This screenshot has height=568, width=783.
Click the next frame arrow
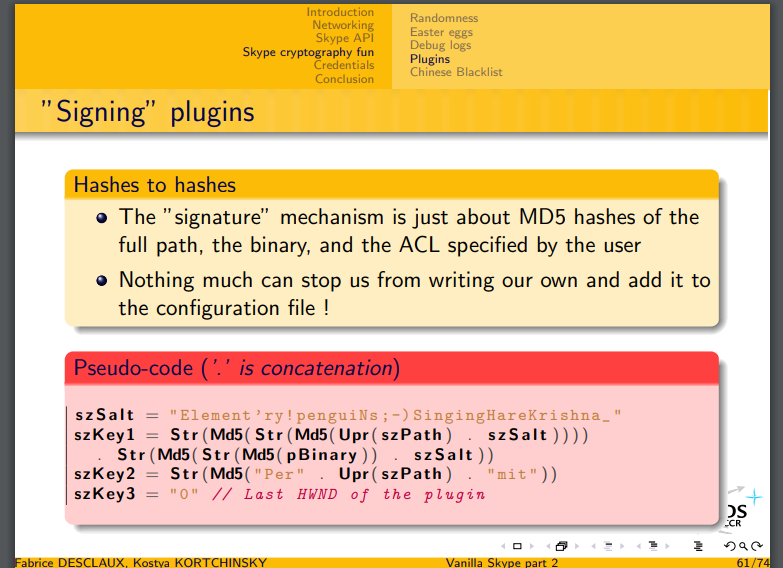(x=577, y=546)
